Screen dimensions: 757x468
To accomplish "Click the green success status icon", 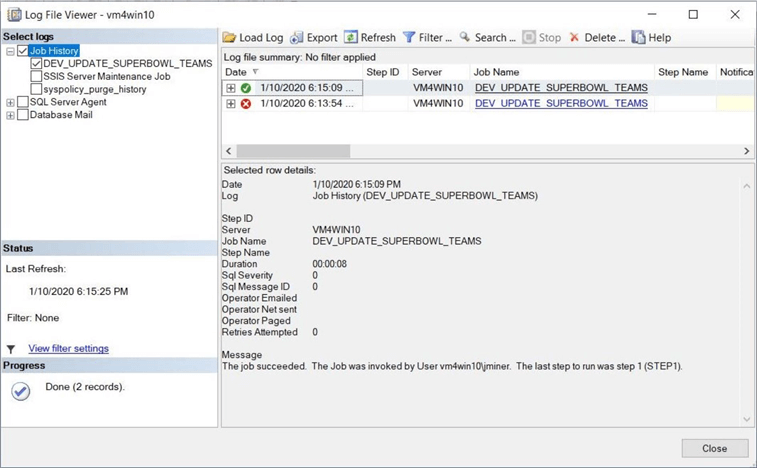I will click(x=246, y=88).
